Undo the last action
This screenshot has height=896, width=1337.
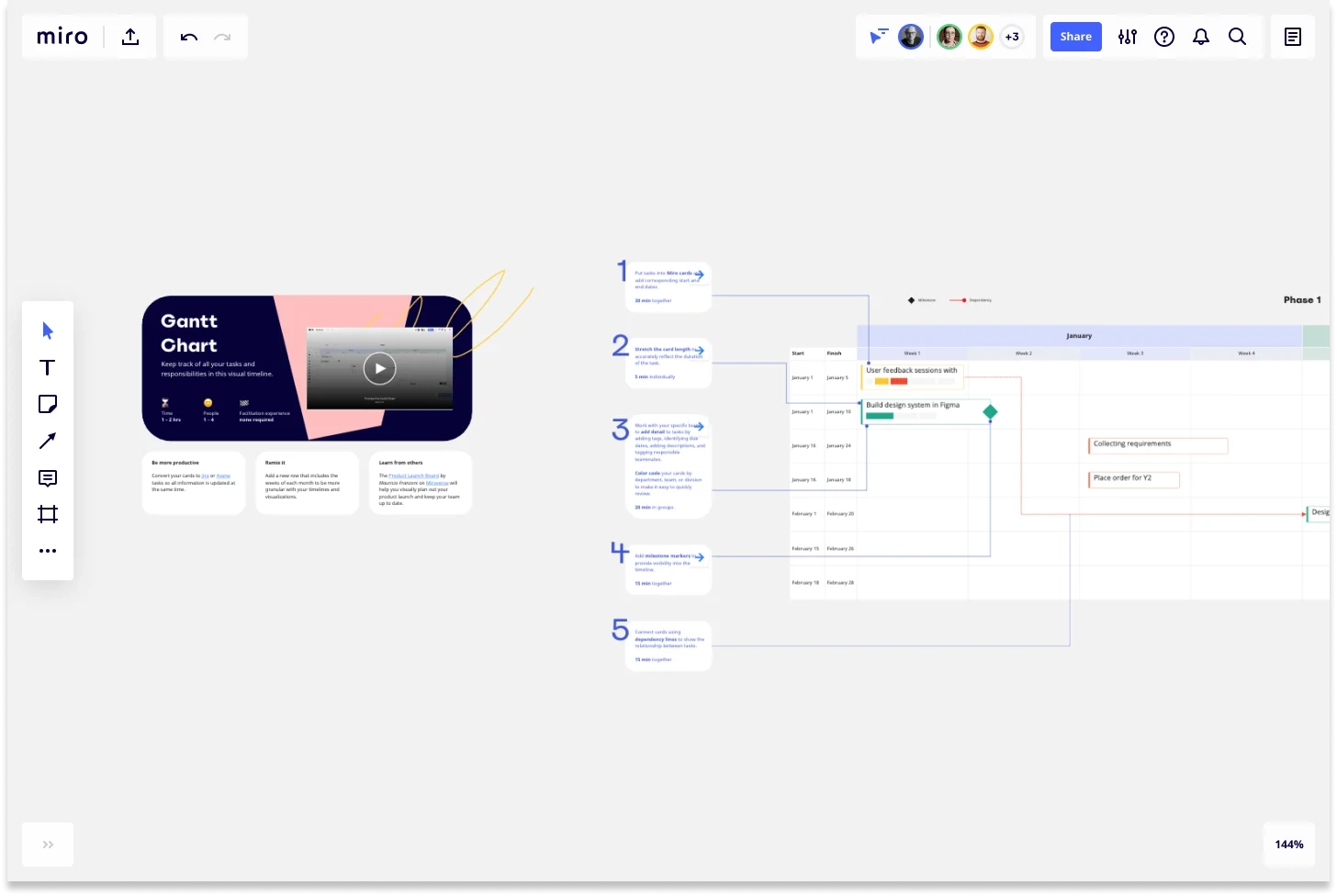[188, 37]
